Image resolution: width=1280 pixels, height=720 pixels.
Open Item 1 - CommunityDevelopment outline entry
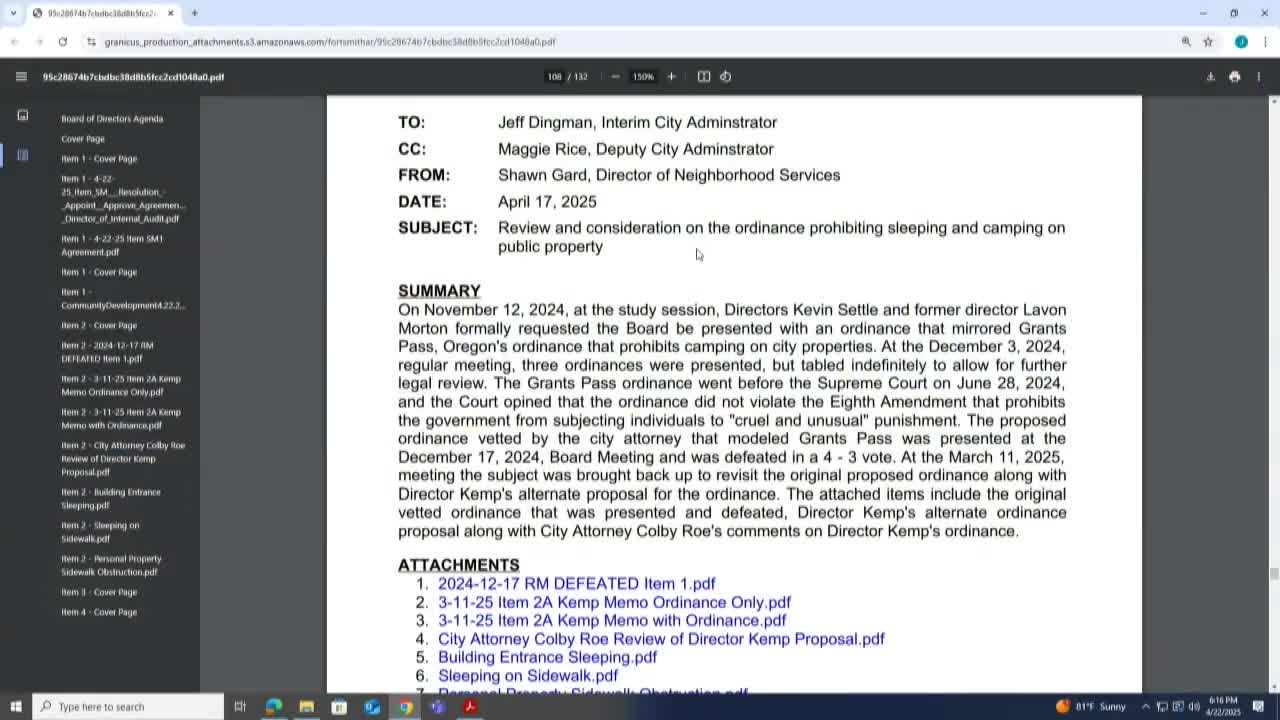[x=123, y=299]
